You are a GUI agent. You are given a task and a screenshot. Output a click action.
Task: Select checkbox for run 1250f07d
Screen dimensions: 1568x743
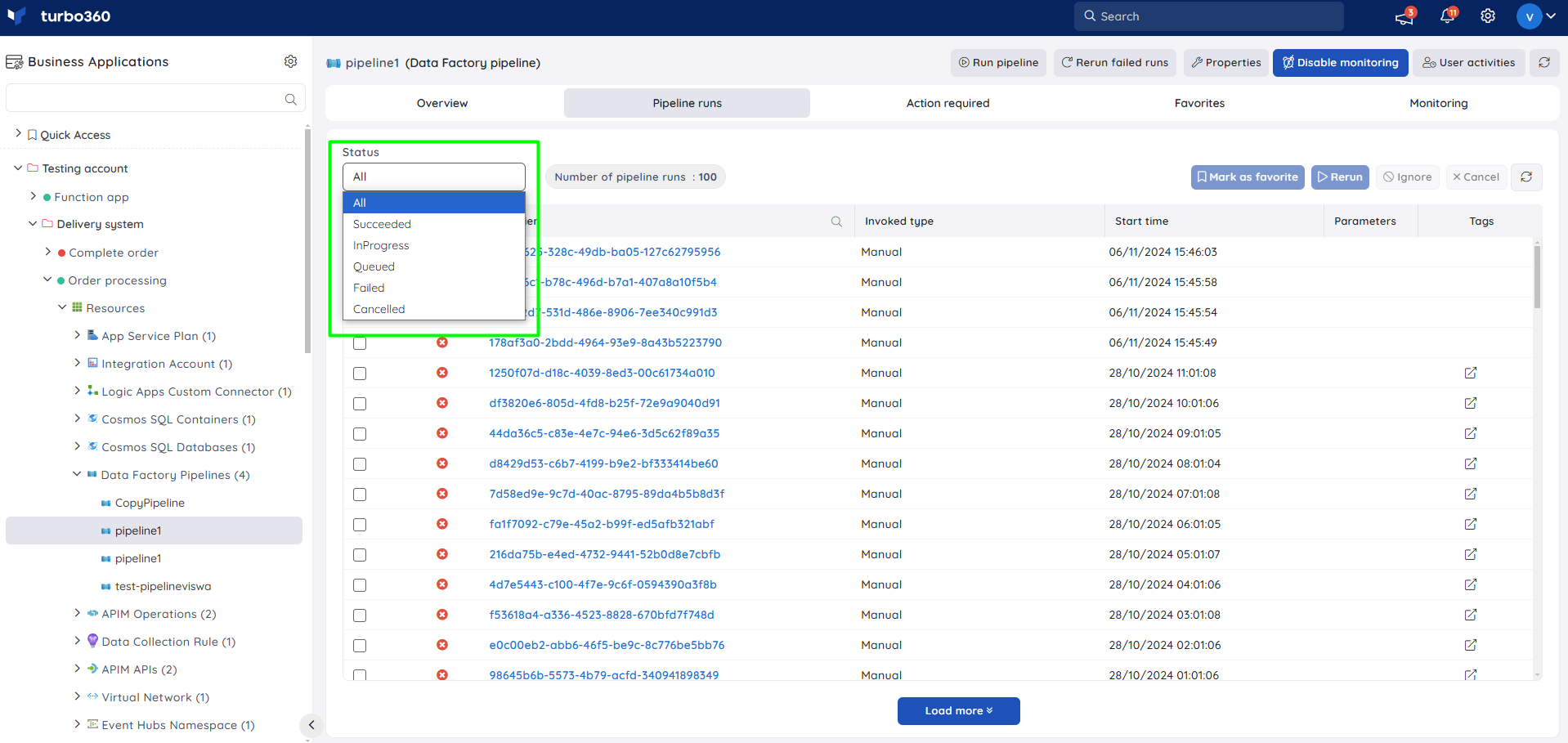pyautogui.click(x=360, y=374)
